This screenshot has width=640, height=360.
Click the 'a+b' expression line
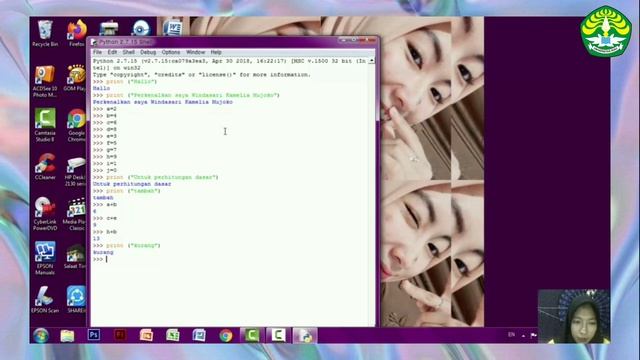coord(104,204)
